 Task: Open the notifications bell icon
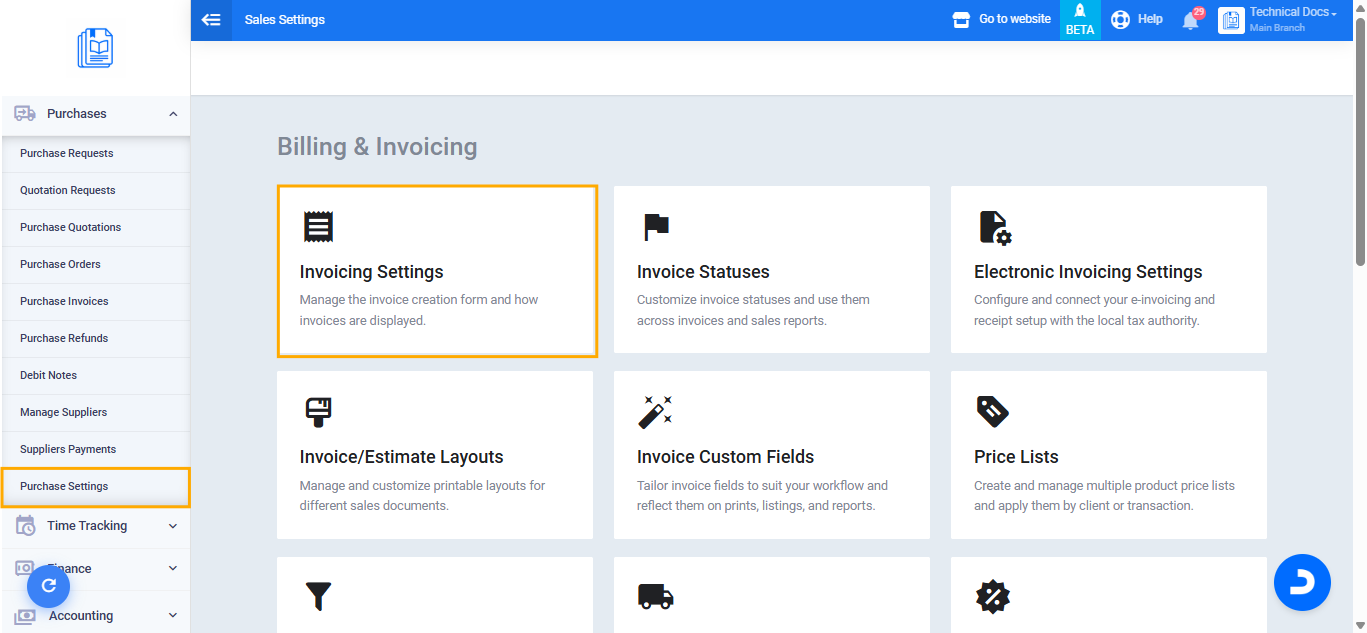[1190, 20]
